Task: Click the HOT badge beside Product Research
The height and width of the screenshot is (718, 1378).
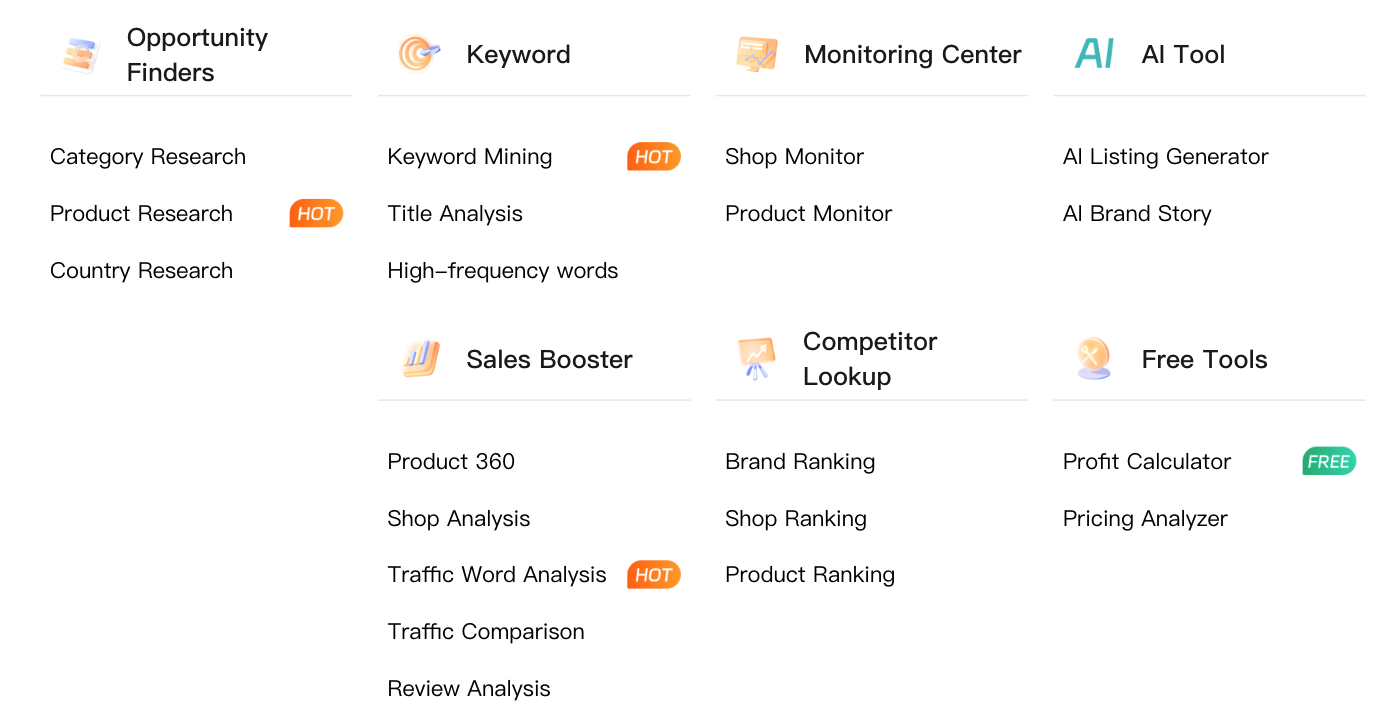Action: click(316, 214)
